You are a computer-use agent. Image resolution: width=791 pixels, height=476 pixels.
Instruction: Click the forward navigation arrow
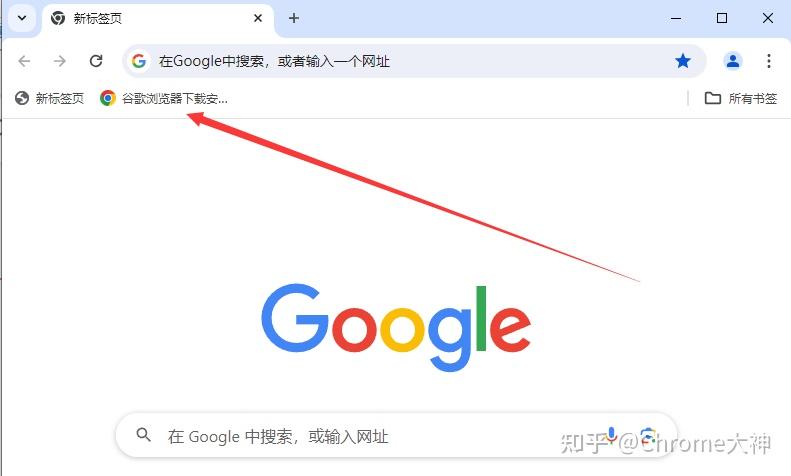(x=60, y=61)
